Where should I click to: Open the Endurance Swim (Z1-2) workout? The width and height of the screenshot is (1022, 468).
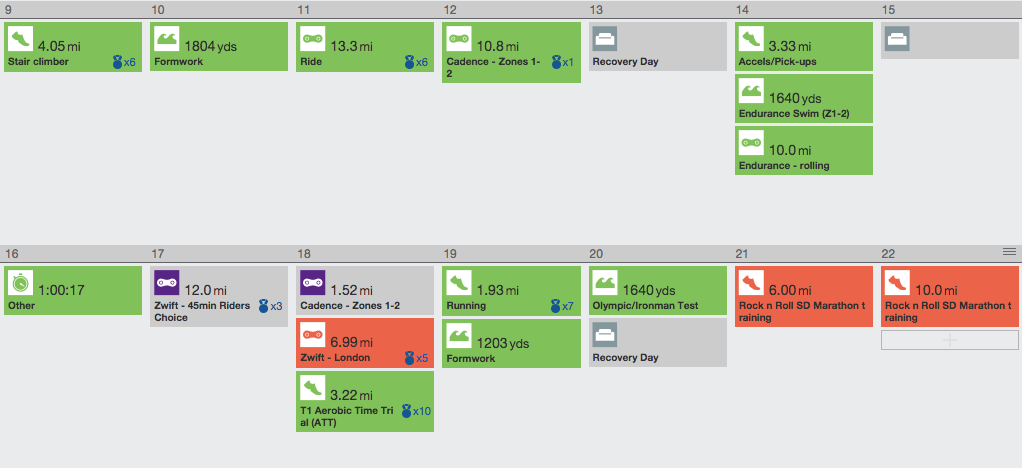pos(804,99)
